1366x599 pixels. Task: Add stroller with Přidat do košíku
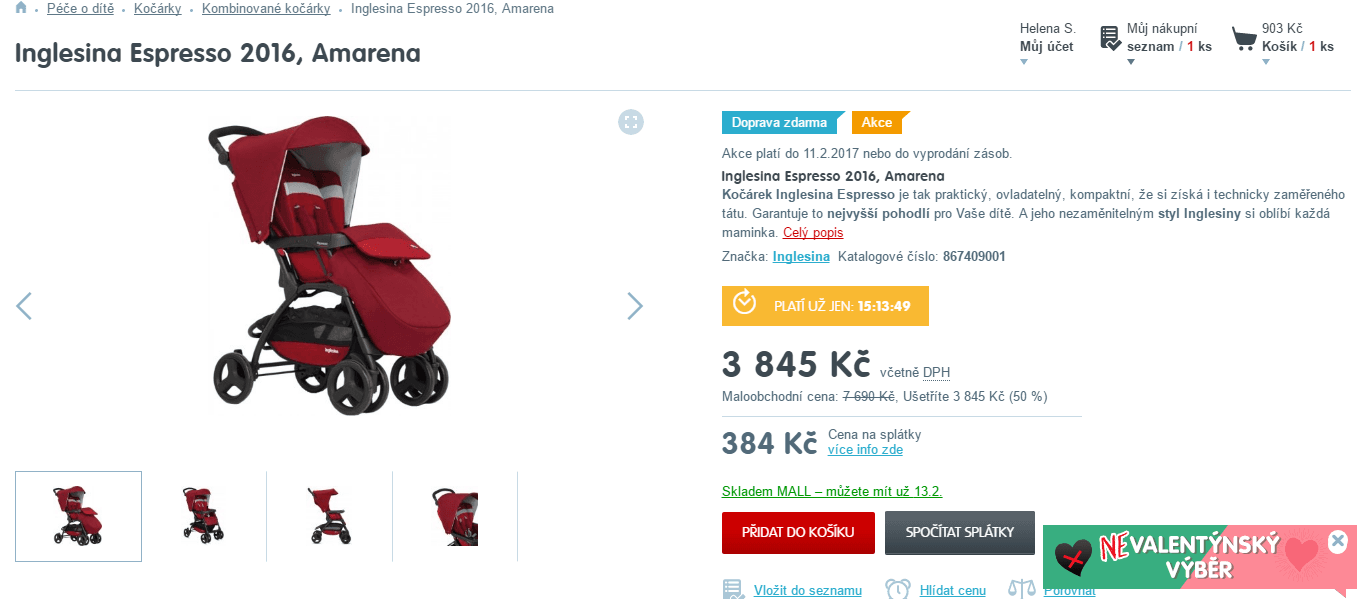coord(798,532)
